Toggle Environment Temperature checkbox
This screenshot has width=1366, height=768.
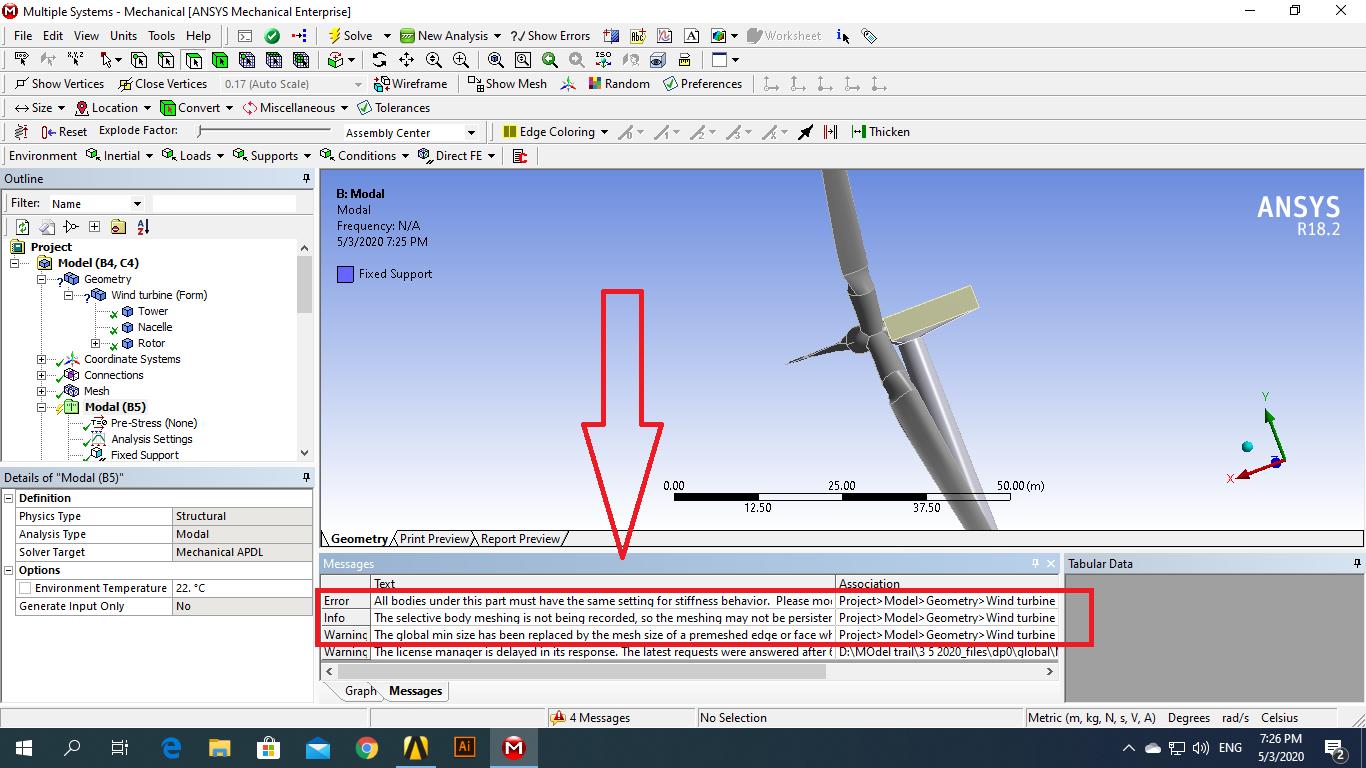click(25, 588)
